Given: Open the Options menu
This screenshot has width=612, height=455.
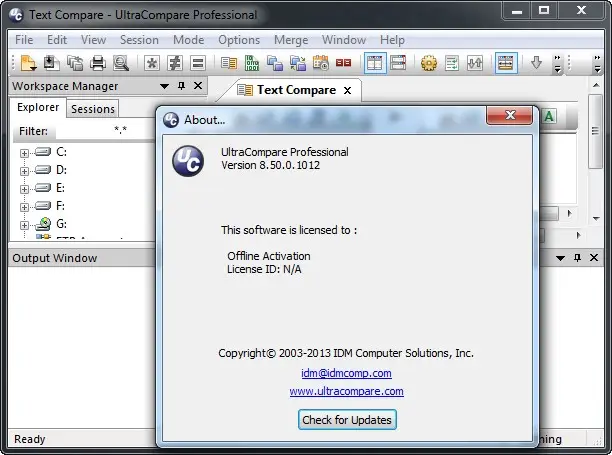Looking at the screenshot, I should click(x=239, y=40).
